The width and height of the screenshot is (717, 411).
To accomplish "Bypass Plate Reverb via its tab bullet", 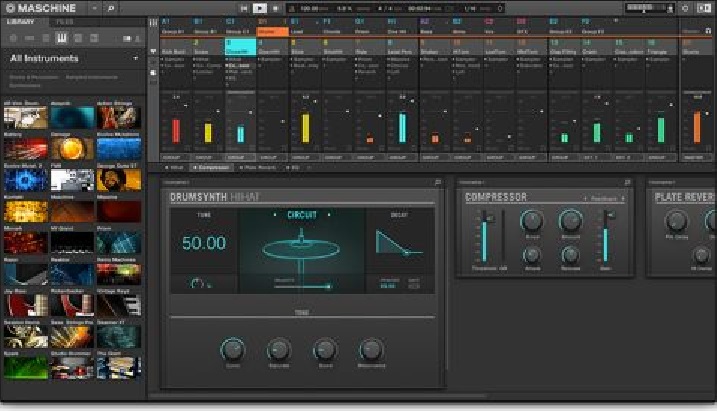I will [x=242, y=168].
